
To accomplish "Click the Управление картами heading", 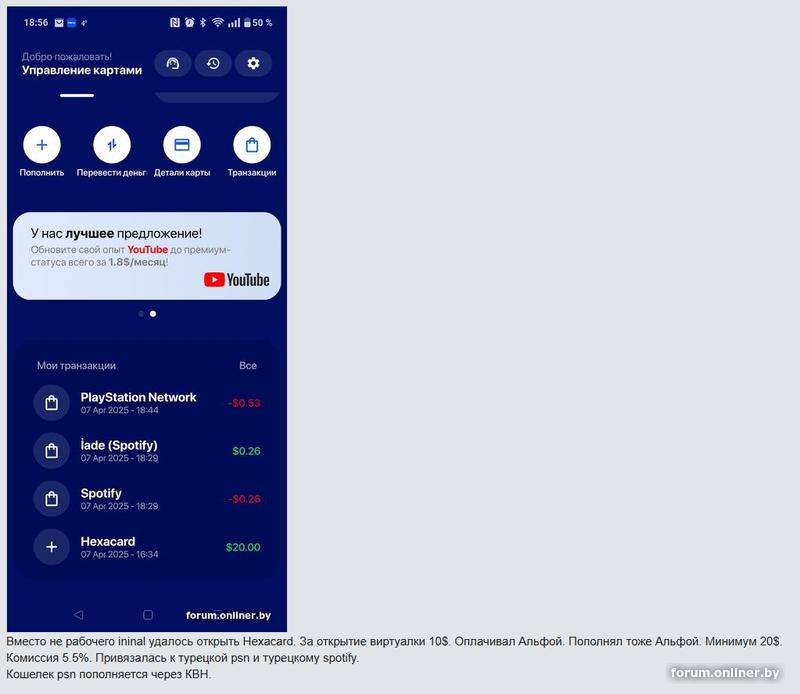I will [x=82, y=70].
